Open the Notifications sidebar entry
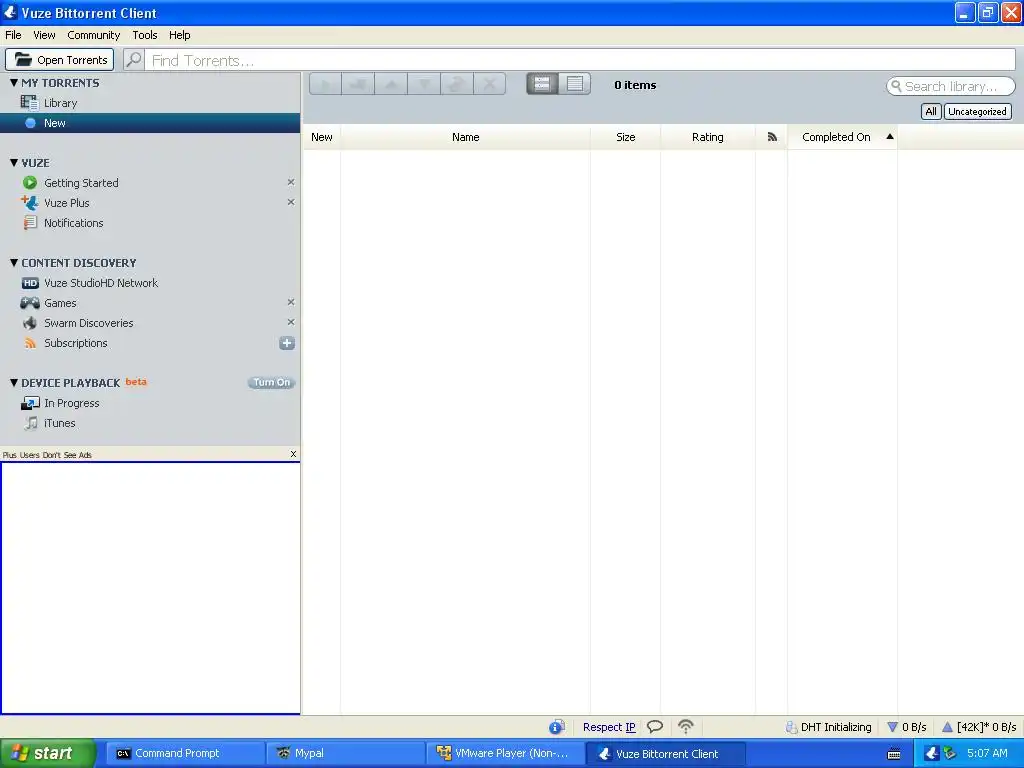This screenshot has width=1024, height=768. (x=73, y=223)
